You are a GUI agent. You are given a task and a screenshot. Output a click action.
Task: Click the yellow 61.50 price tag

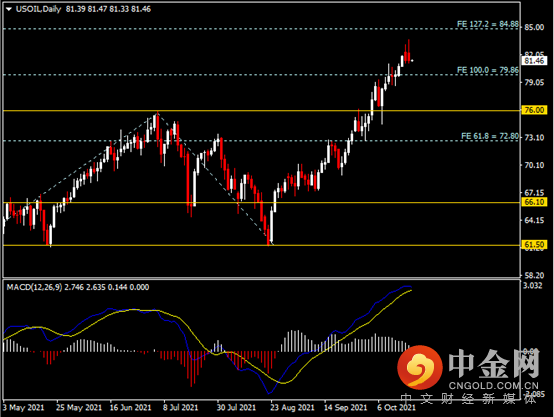pos(534,245)
